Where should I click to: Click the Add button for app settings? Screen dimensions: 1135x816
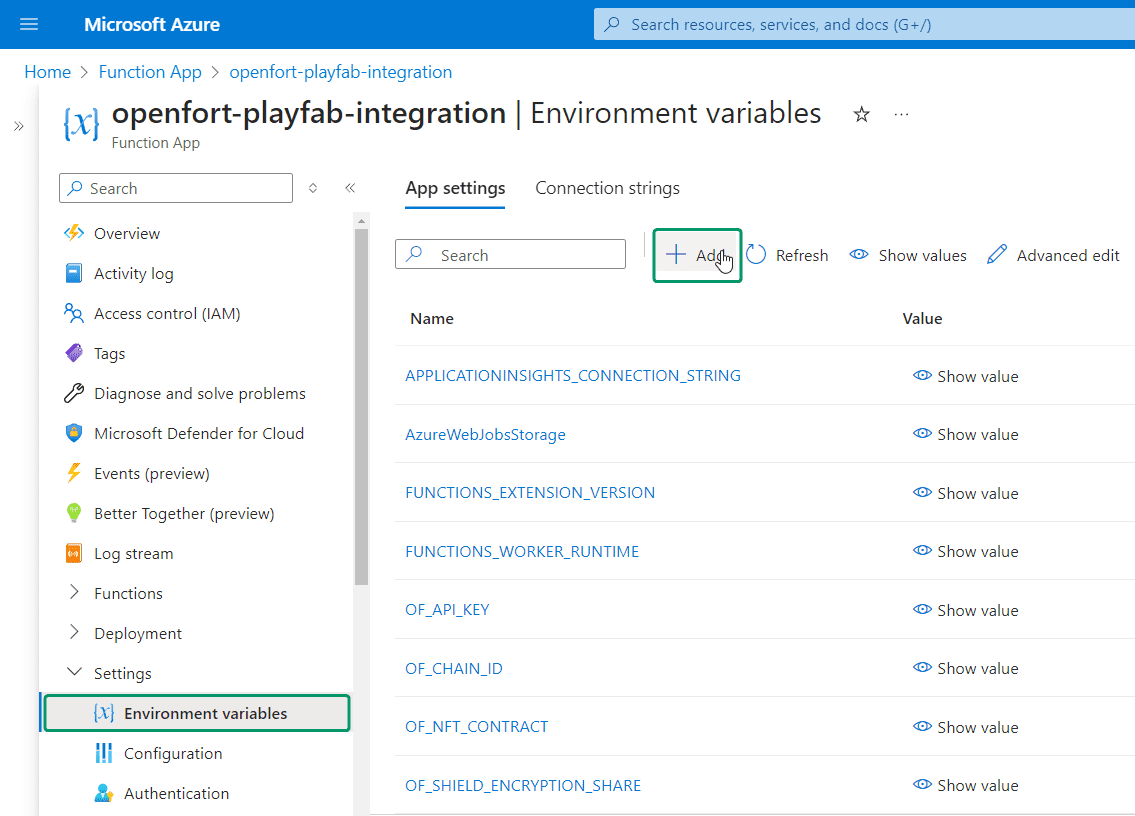click(x=697, y=254)
